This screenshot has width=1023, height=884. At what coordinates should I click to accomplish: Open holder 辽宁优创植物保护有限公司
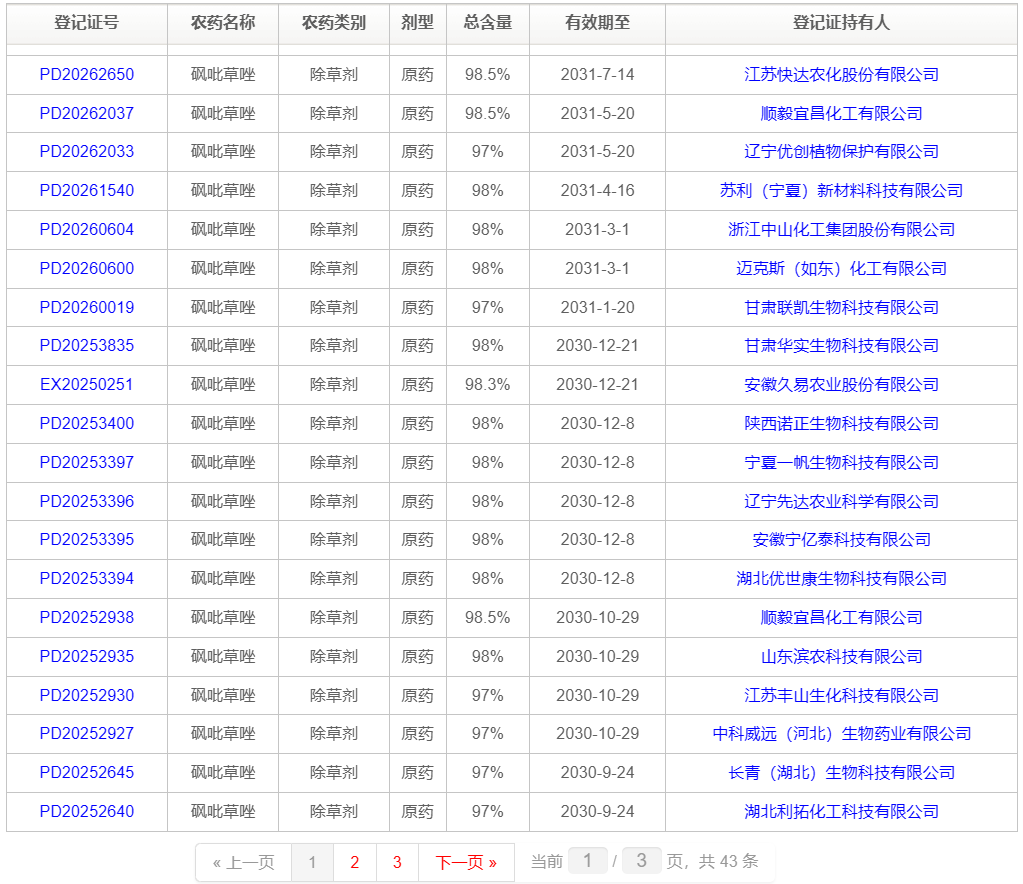point(842,151)
